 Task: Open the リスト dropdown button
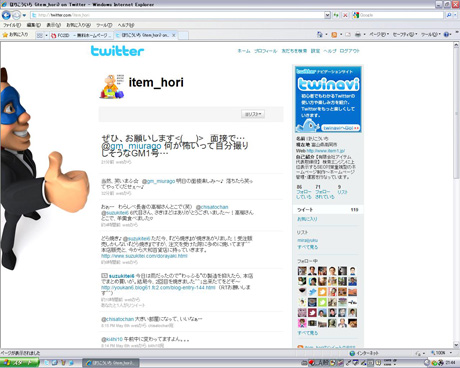[x=253, y=114]
